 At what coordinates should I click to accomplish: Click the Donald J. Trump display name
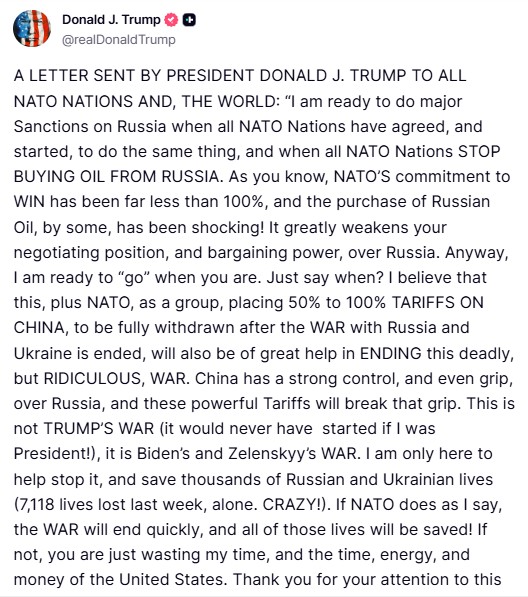(111, 19)
